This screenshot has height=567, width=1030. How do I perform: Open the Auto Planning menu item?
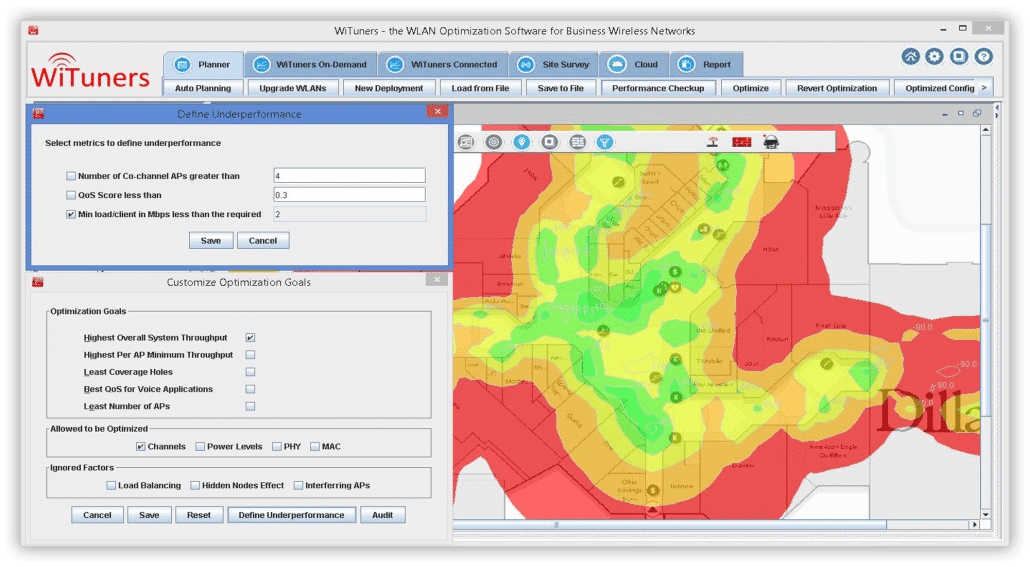point(203,88)
